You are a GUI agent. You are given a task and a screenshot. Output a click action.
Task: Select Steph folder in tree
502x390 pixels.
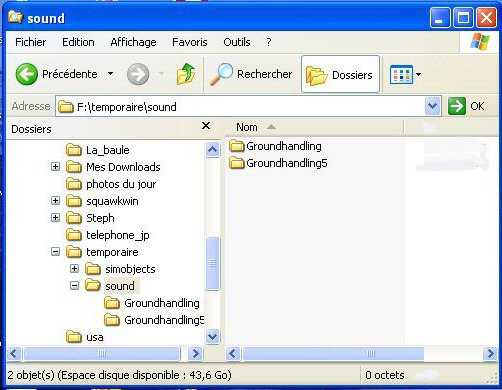pyautogui.click(x=90, y=218)
